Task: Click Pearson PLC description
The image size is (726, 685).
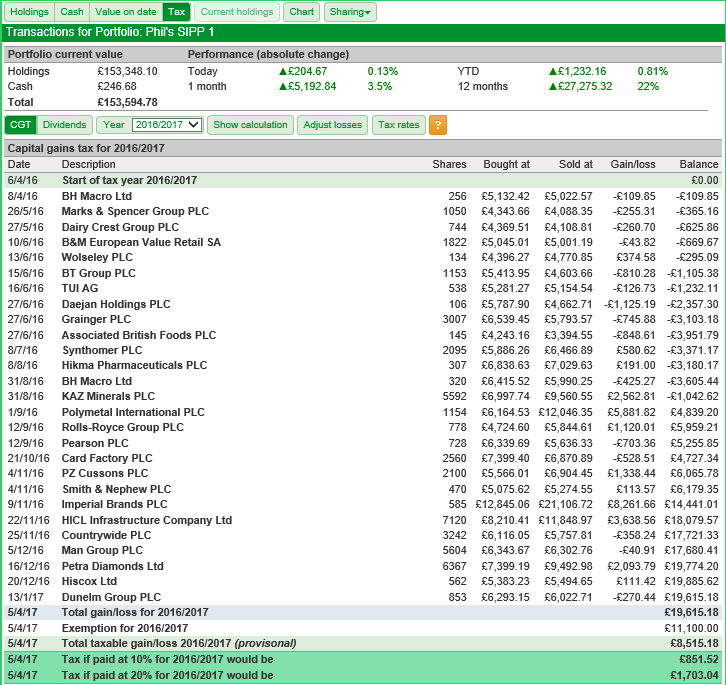Action: click(95, 443)
